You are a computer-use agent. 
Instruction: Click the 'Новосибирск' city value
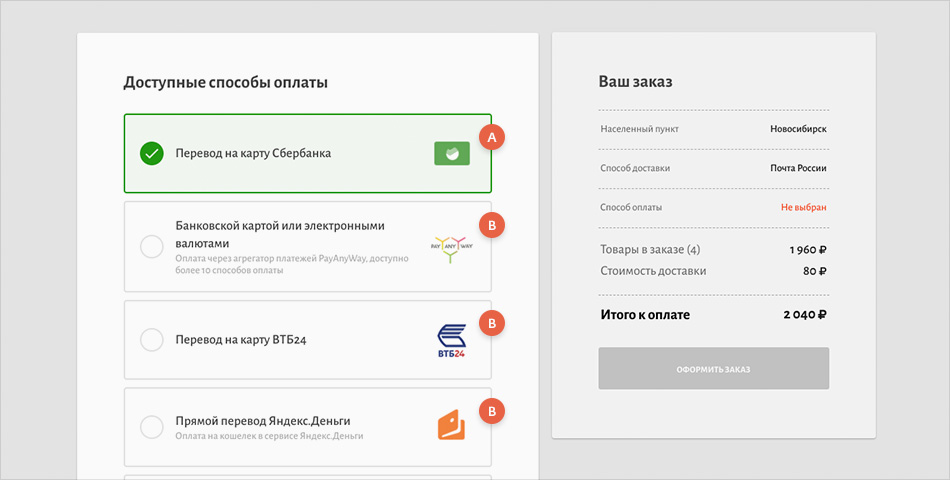point(799,129)
